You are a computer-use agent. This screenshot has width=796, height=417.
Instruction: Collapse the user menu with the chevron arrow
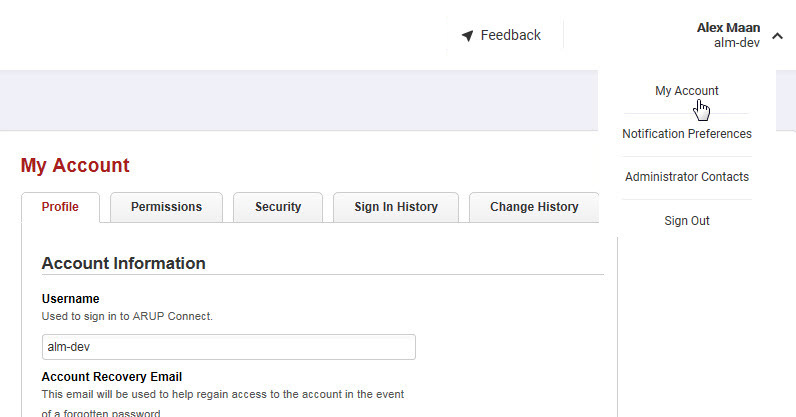(x=778, y=36)
